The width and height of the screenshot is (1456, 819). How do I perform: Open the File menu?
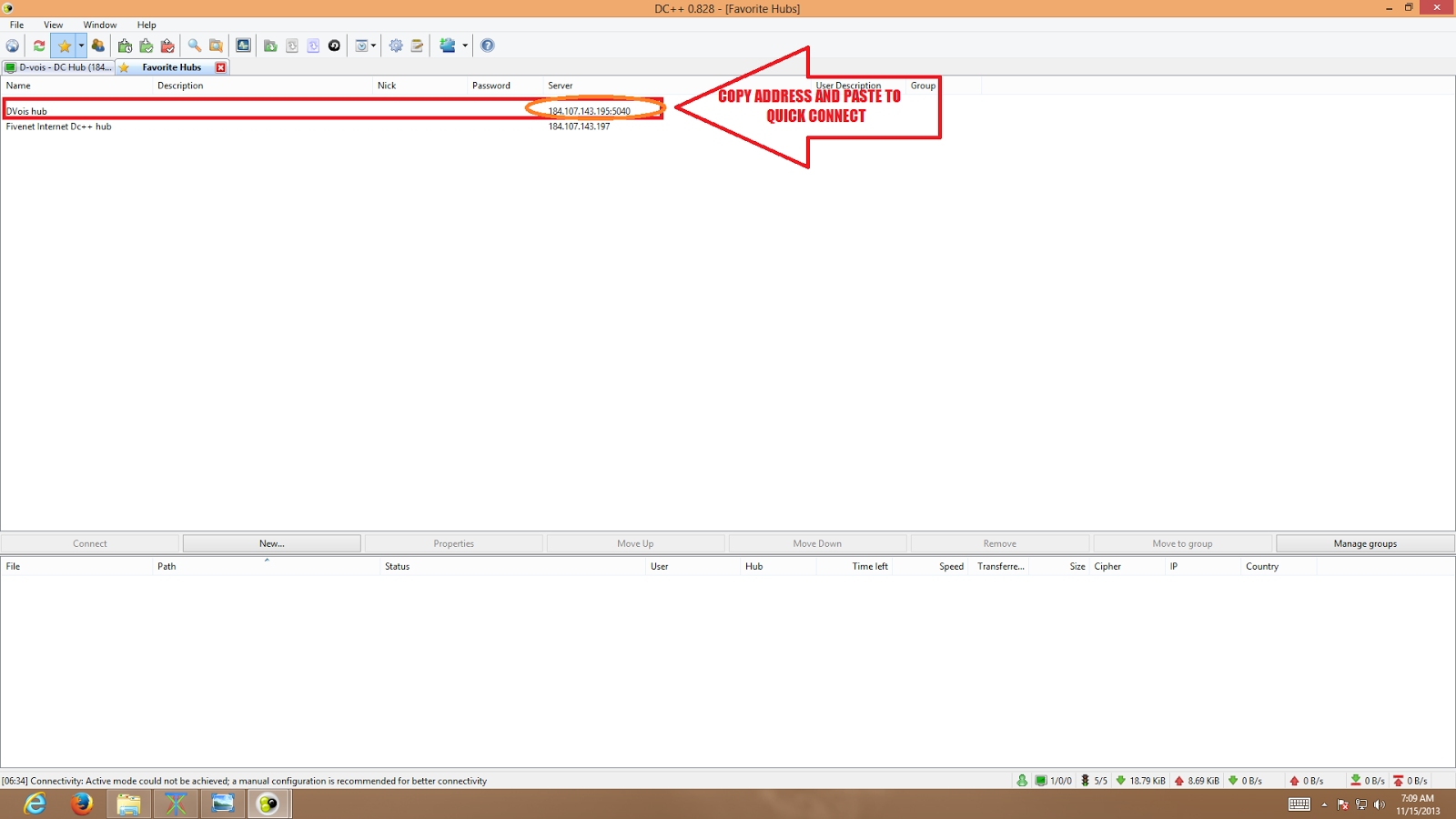[x=17, y=25]
